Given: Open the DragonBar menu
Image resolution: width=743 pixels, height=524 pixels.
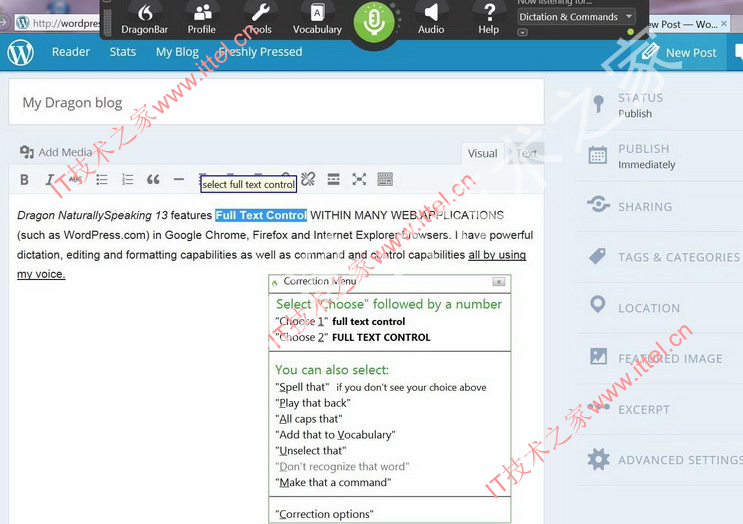Looking at the screenshot, I should point(145,19).
